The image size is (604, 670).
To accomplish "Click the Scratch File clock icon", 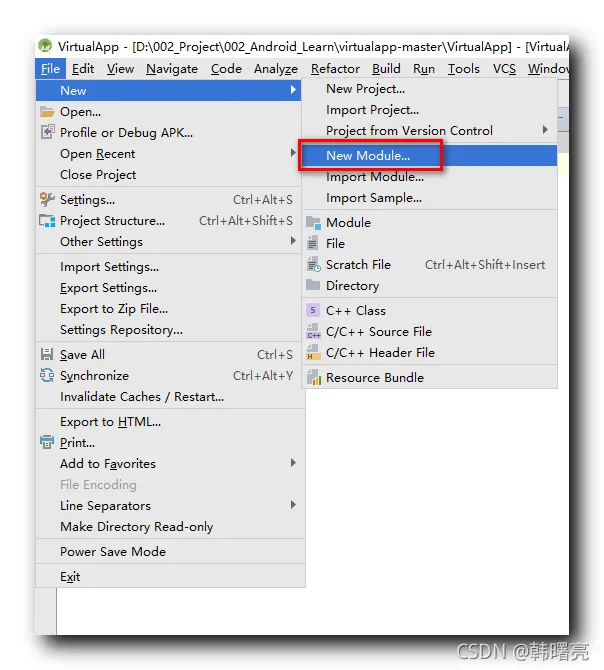I will [x=314, y=264].
